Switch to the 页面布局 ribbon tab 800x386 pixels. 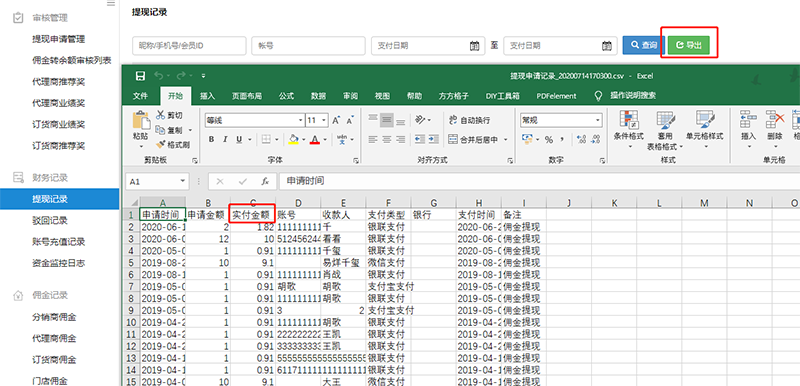tap(246, 96)
